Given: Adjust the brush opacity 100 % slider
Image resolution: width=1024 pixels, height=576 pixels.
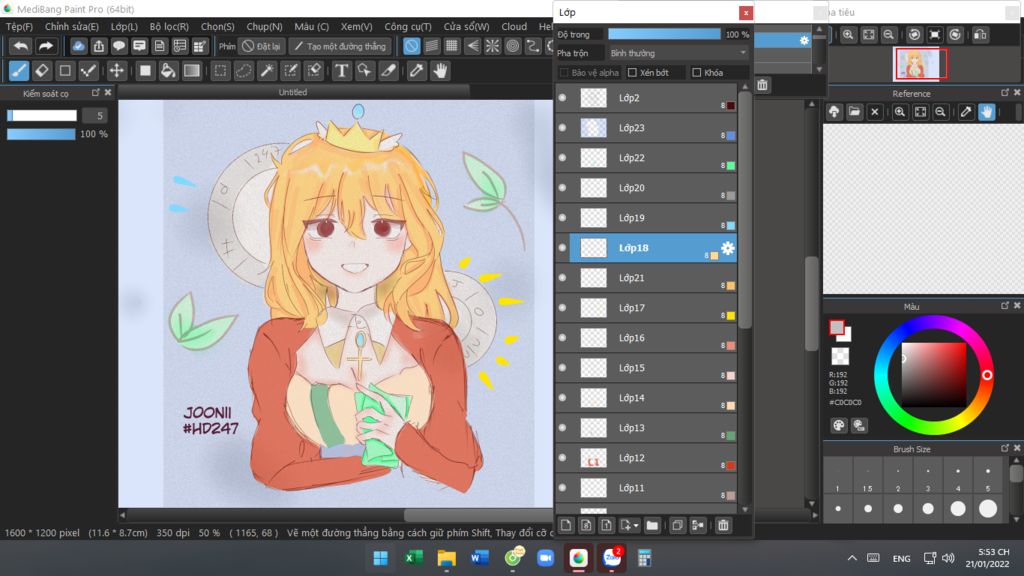Looking at the screenshot, I should pyautogui.click(x=41, y=134).
